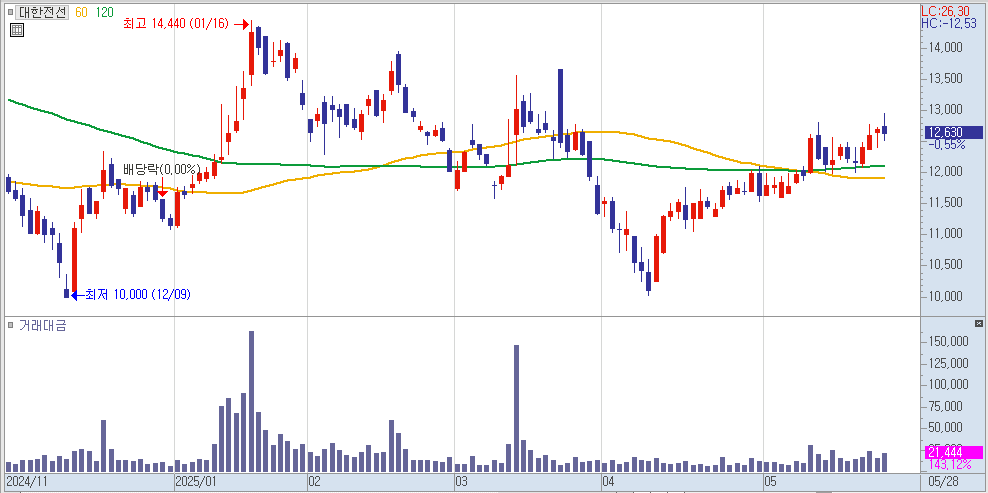Close the 거래대금 volume panel
The width and height of the screenshot is (988, 493).
[x=979, y=323]
